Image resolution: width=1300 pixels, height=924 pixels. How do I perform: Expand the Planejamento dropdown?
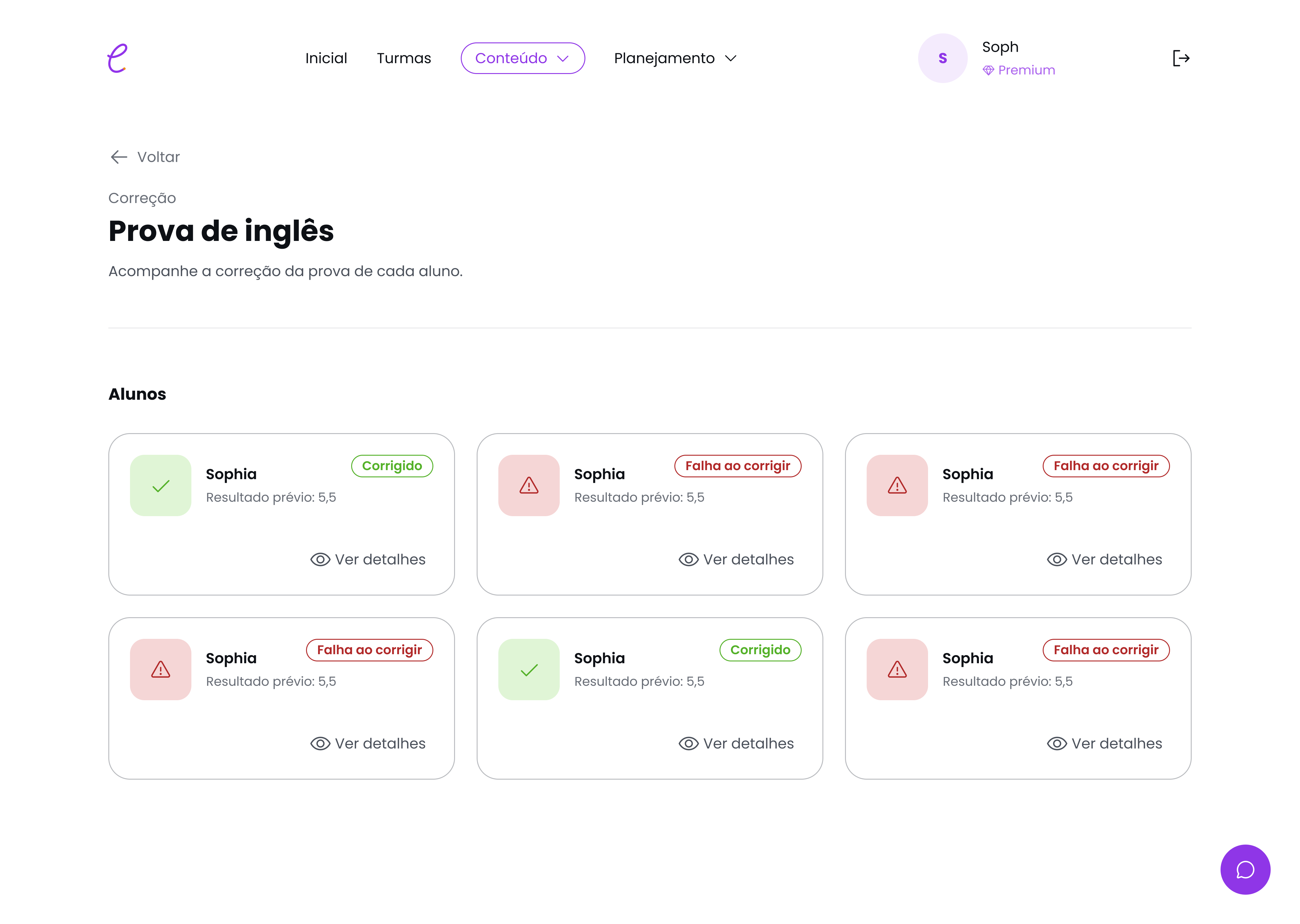[x=675, y=58]
